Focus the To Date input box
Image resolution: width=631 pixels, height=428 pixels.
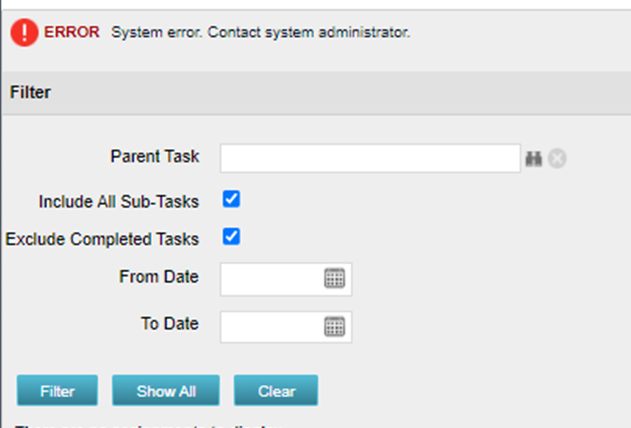(x=272, y=325)
